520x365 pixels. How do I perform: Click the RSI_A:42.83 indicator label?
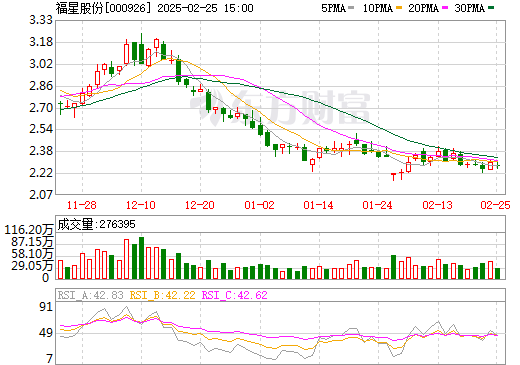[90, 295]
